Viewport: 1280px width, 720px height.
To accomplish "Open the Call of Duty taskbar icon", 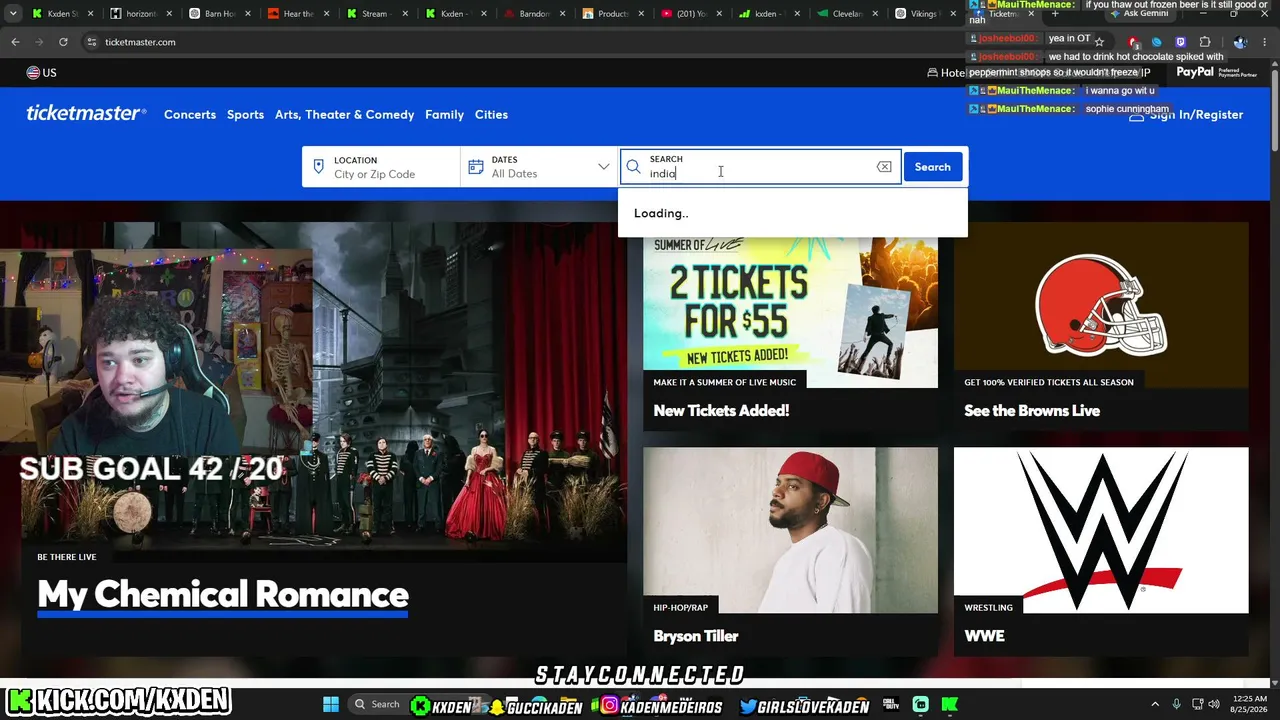I will pos(891,704).
